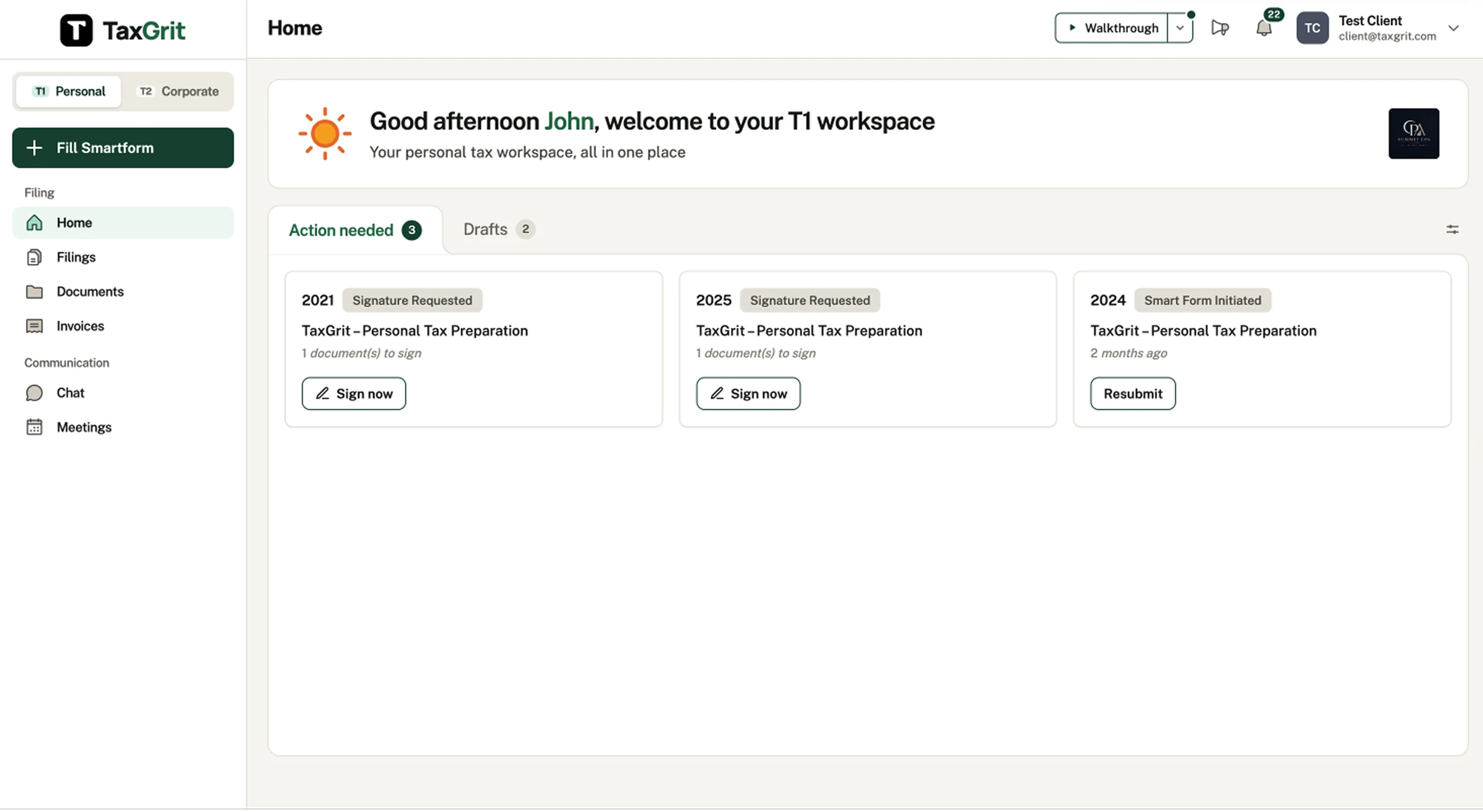Image resolution: width=1483 pixels, height=812 pixels.
Task: Click the Filings document icon
Action: click(34, 257)
